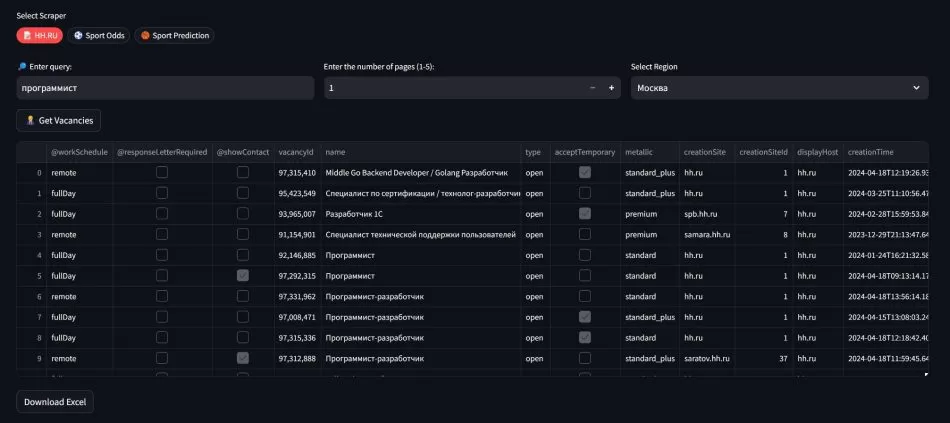Click the Get Vacancies button
Screen dimensions: 950x423
pyautogui.click(x=59, y=120)
